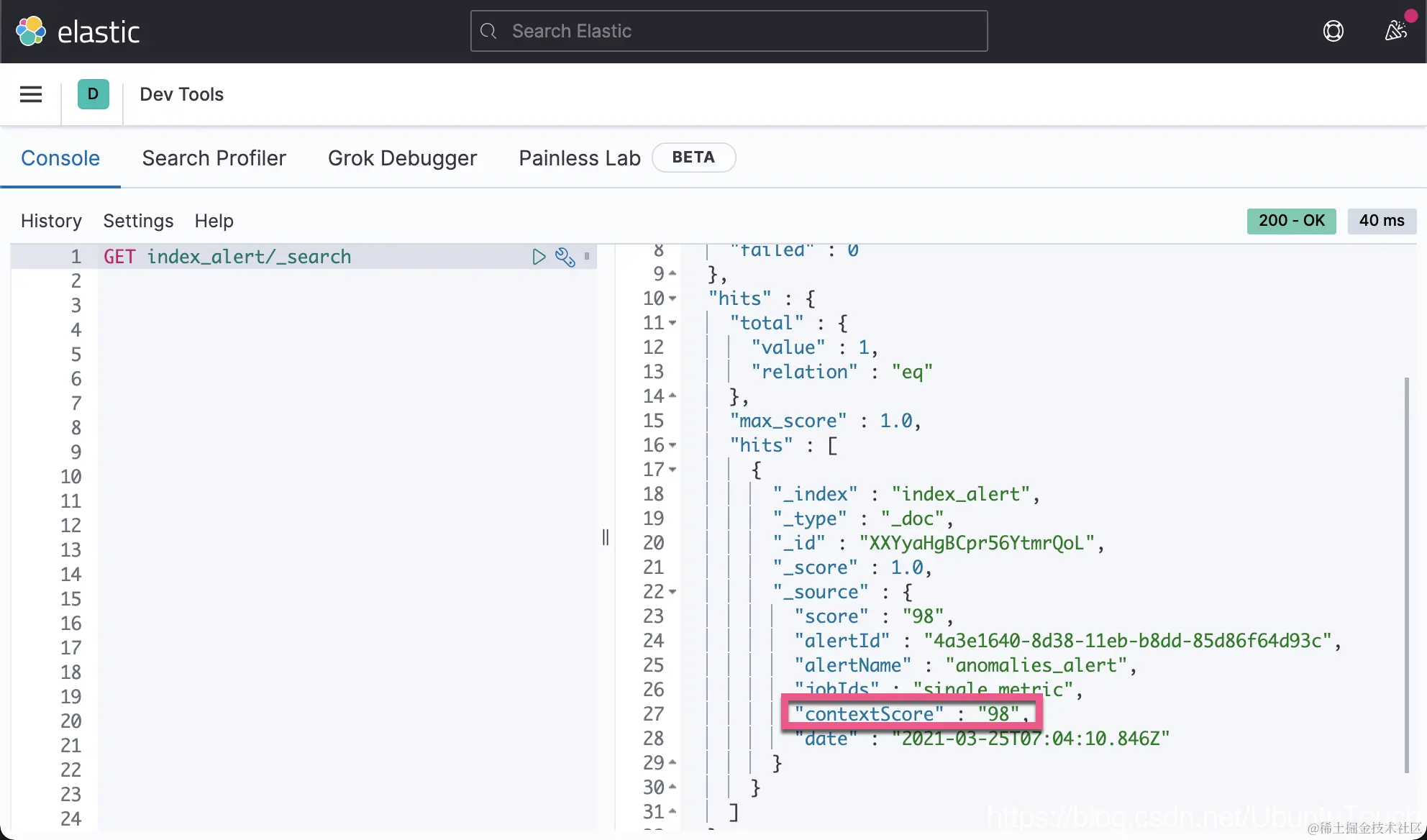
Task: Open the wrench request options icon
Action: coord(565,257)
